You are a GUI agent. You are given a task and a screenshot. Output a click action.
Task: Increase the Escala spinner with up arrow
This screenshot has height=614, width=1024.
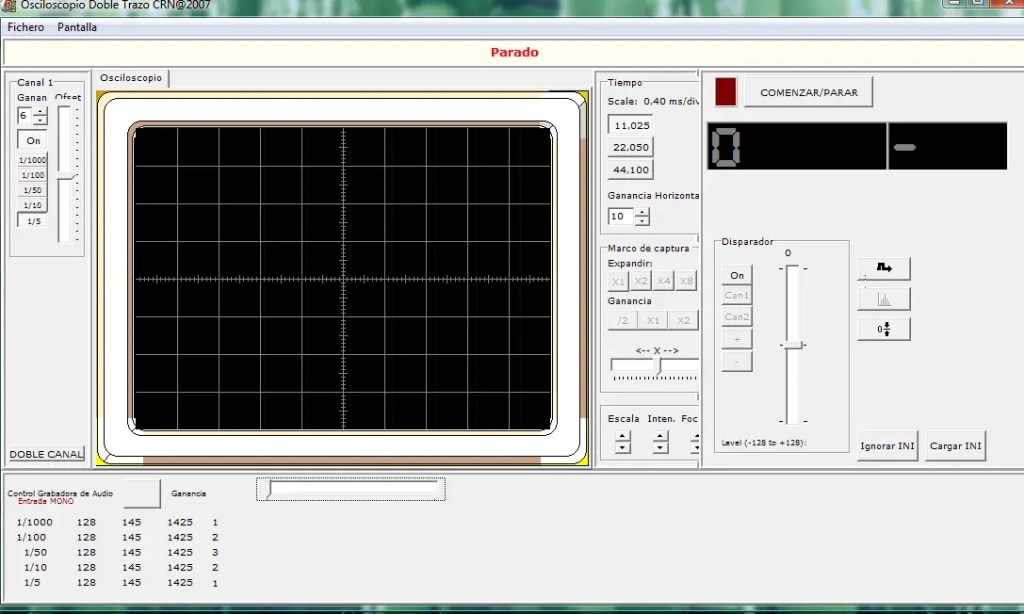623,436
